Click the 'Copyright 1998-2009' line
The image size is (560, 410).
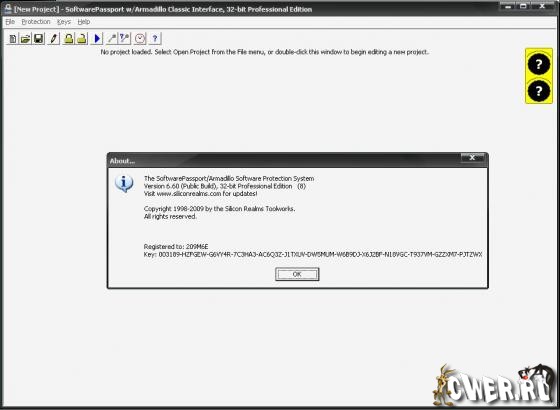point(219,209)
